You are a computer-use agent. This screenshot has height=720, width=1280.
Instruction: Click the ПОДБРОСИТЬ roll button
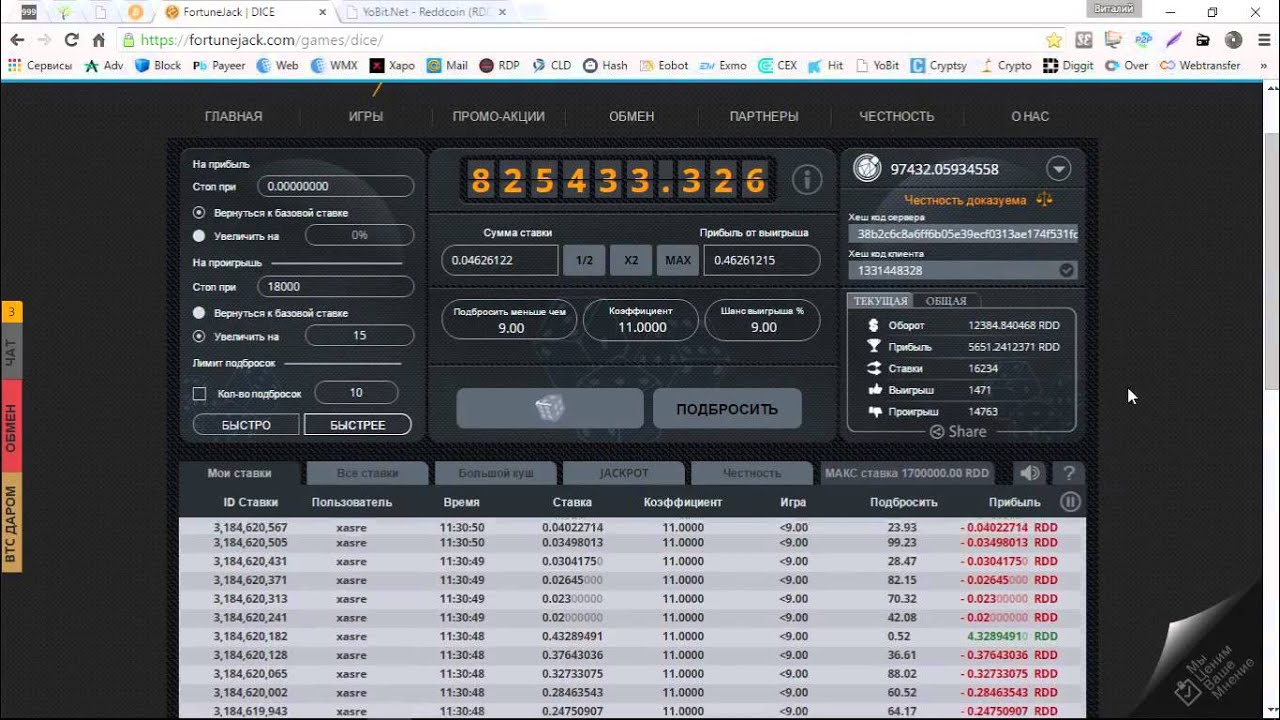click(727, 409)
